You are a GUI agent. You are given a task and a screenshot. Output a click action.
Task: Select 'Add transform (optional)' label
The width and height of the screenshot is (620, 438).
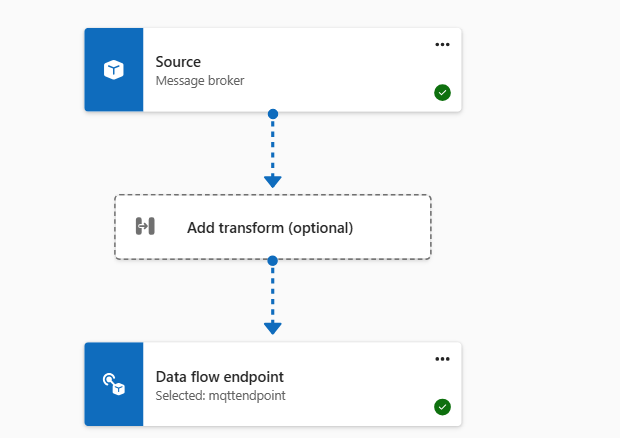pos(270,228)
